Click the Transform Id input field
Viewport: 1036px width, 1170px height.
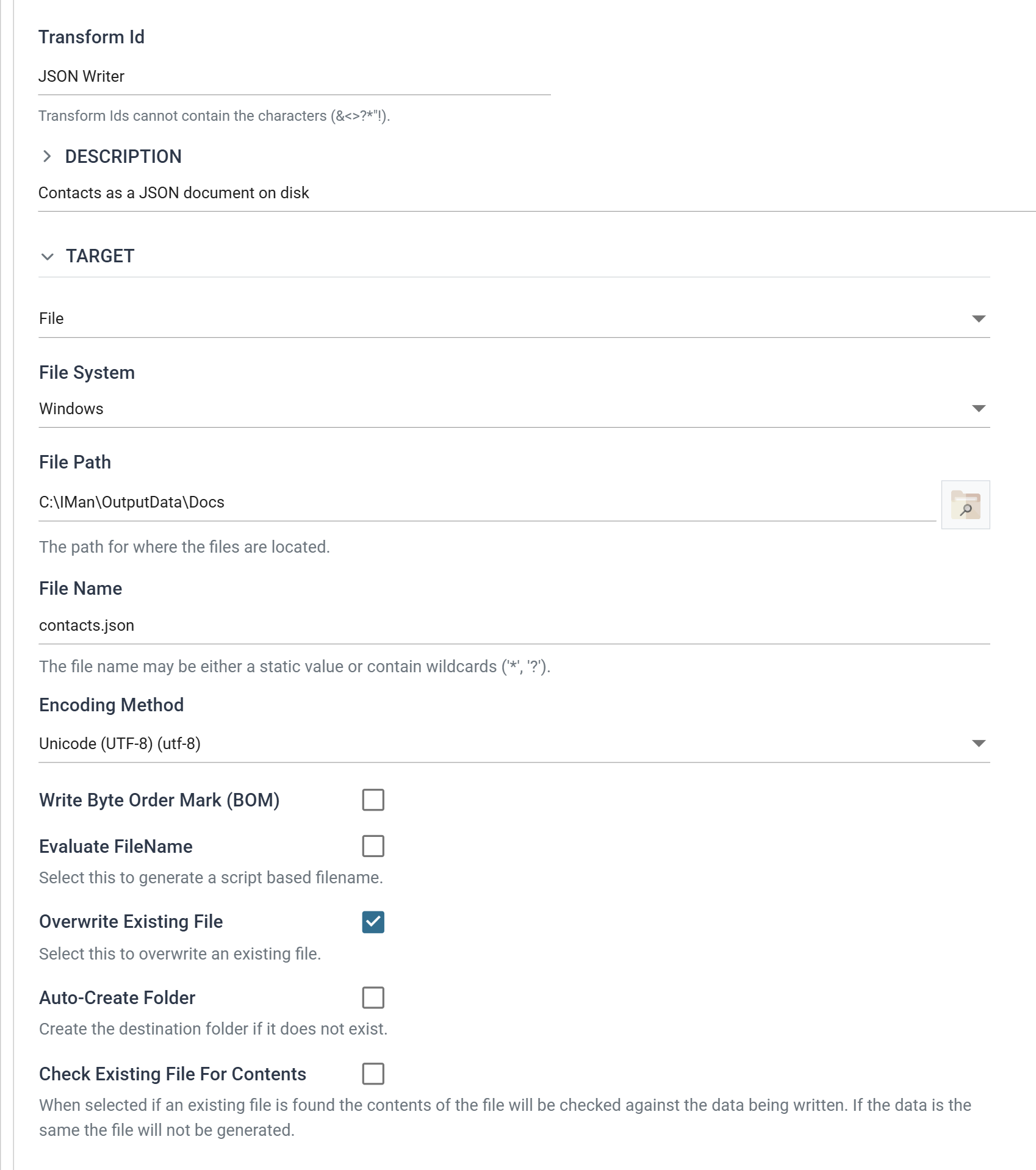click(x=294, y=77)
